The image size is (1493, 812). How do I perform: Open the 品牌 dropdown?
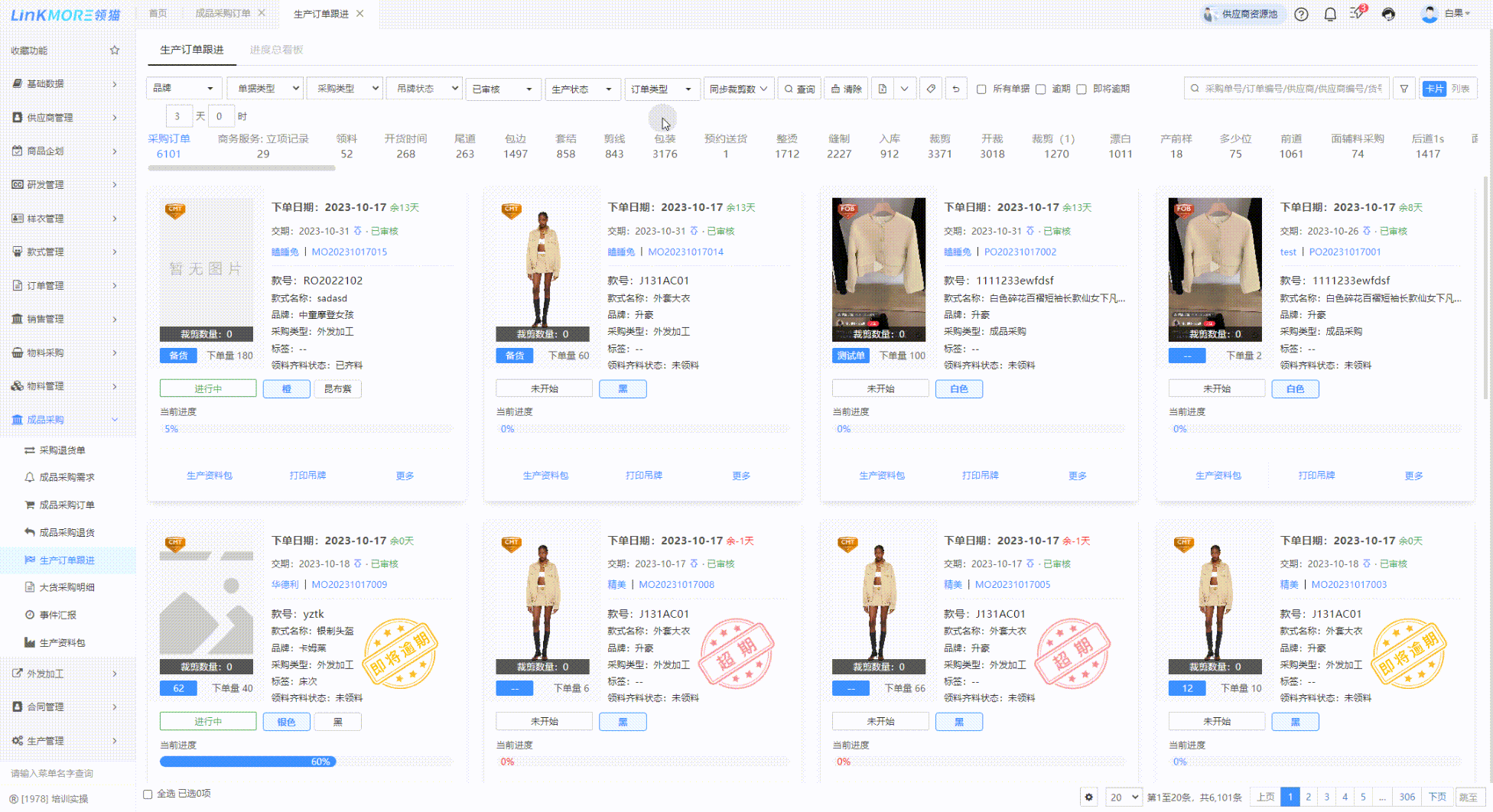click(184, 89)
